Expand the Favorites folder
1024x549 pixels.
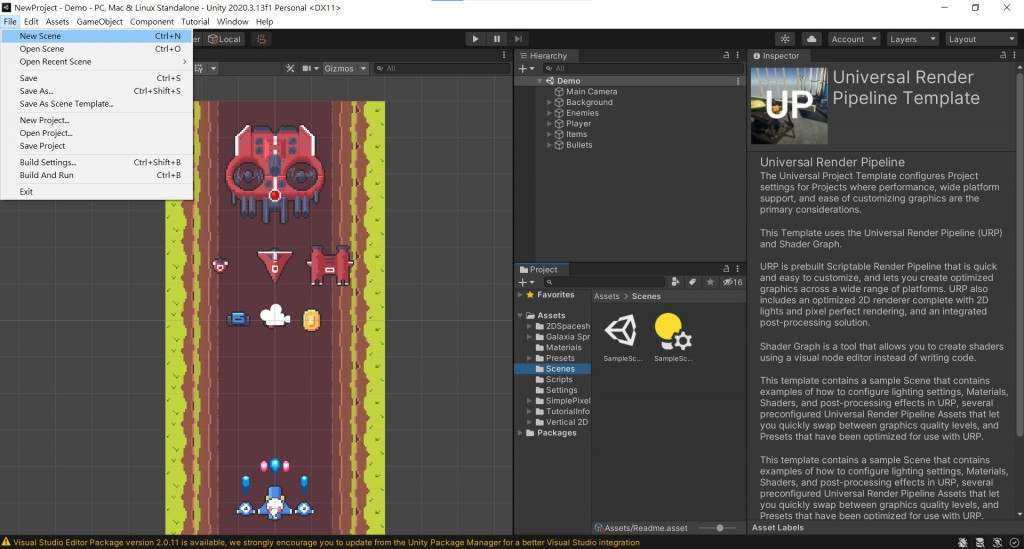520,295
